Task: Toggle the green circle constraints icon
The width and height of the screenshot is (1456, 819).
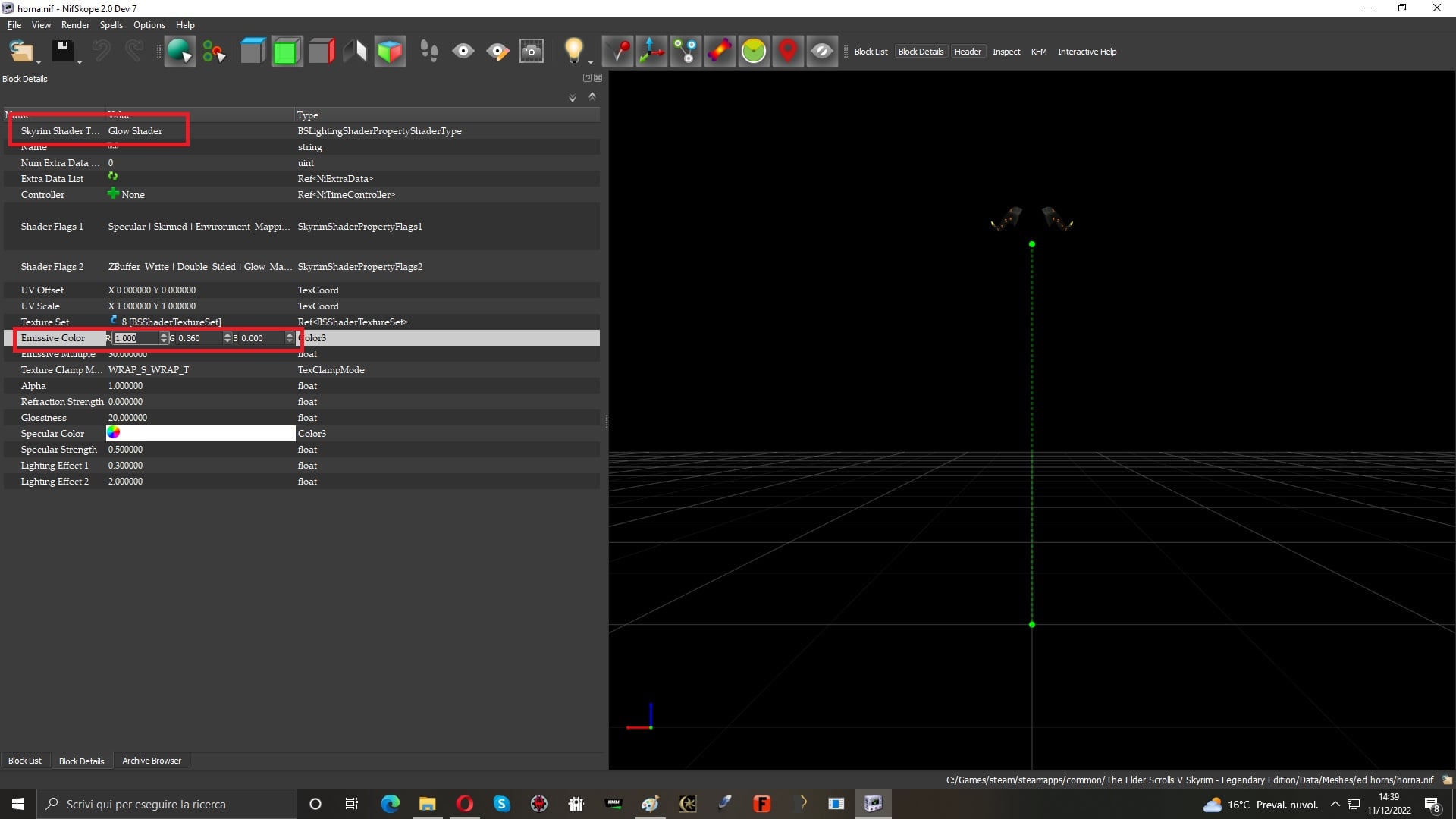Action: [x=754, y=52]
